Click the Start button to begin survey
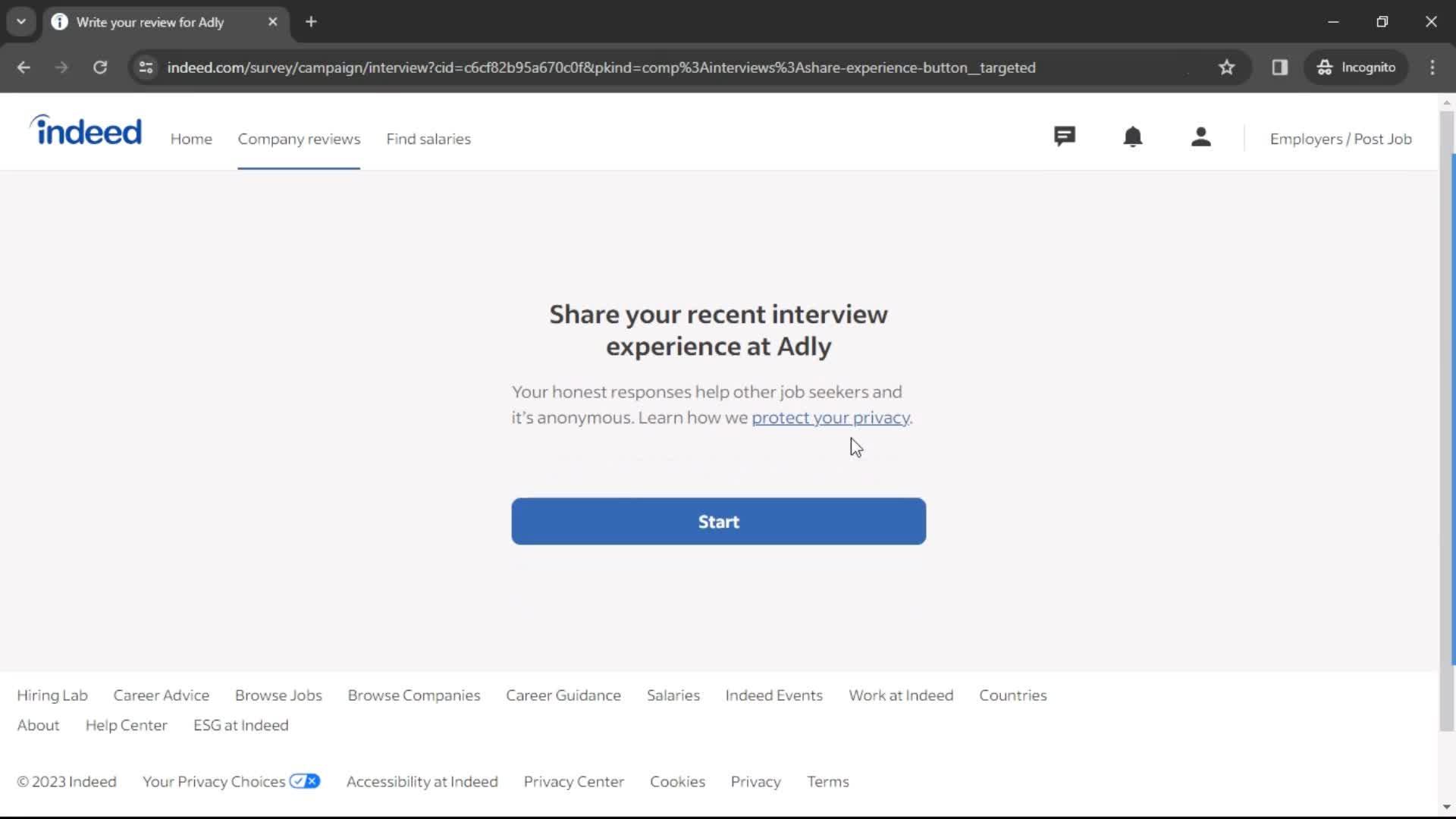This screenshot has height=819, width=1456. point(718,521)
